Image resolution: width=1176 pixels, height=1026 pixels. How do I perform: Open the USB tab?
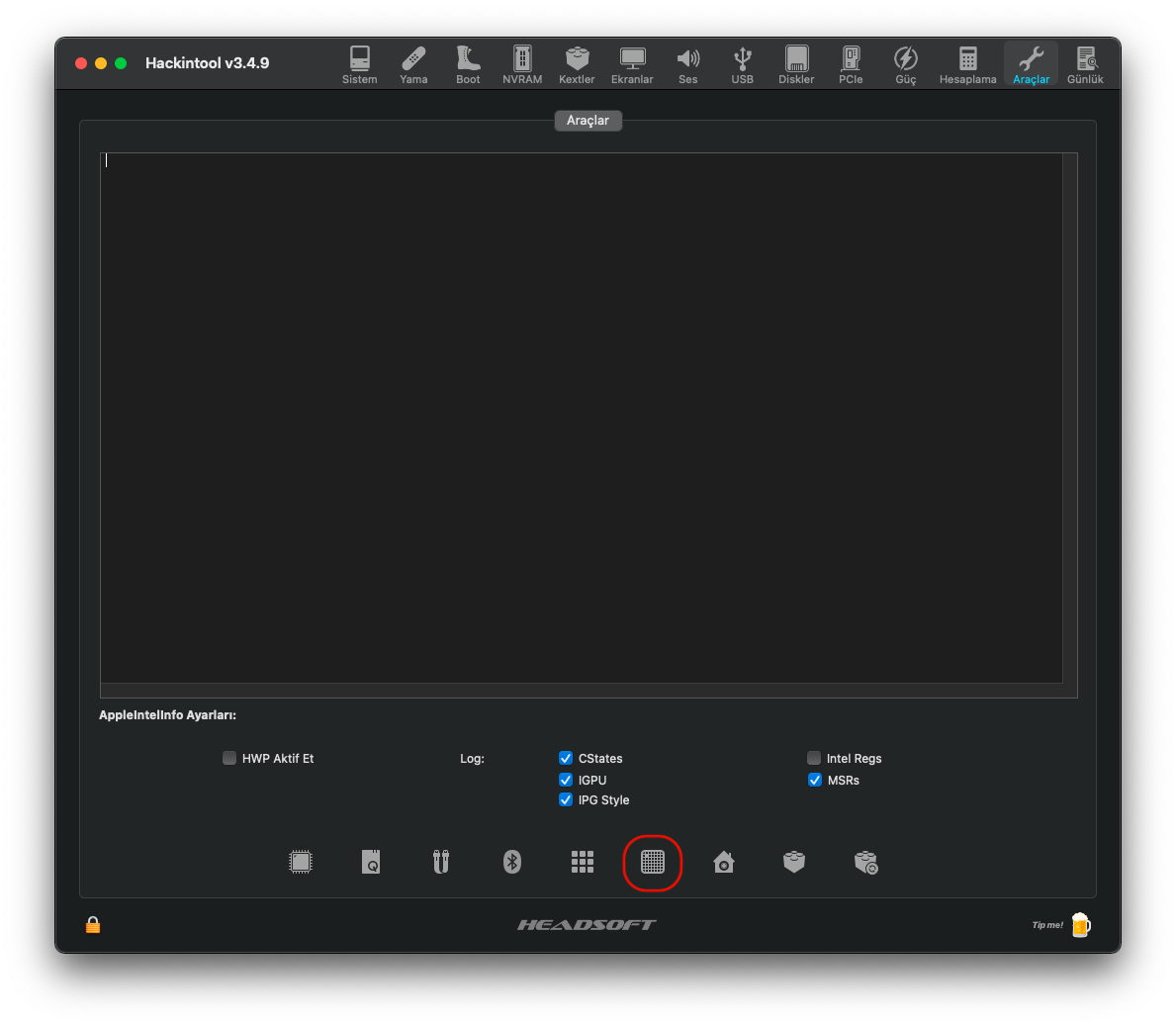742,64
